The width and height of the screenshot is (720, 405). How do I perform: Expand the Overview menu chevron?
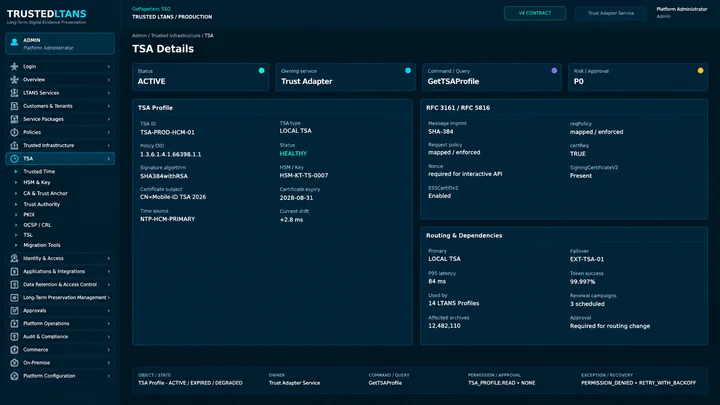[x=109, y=79]
